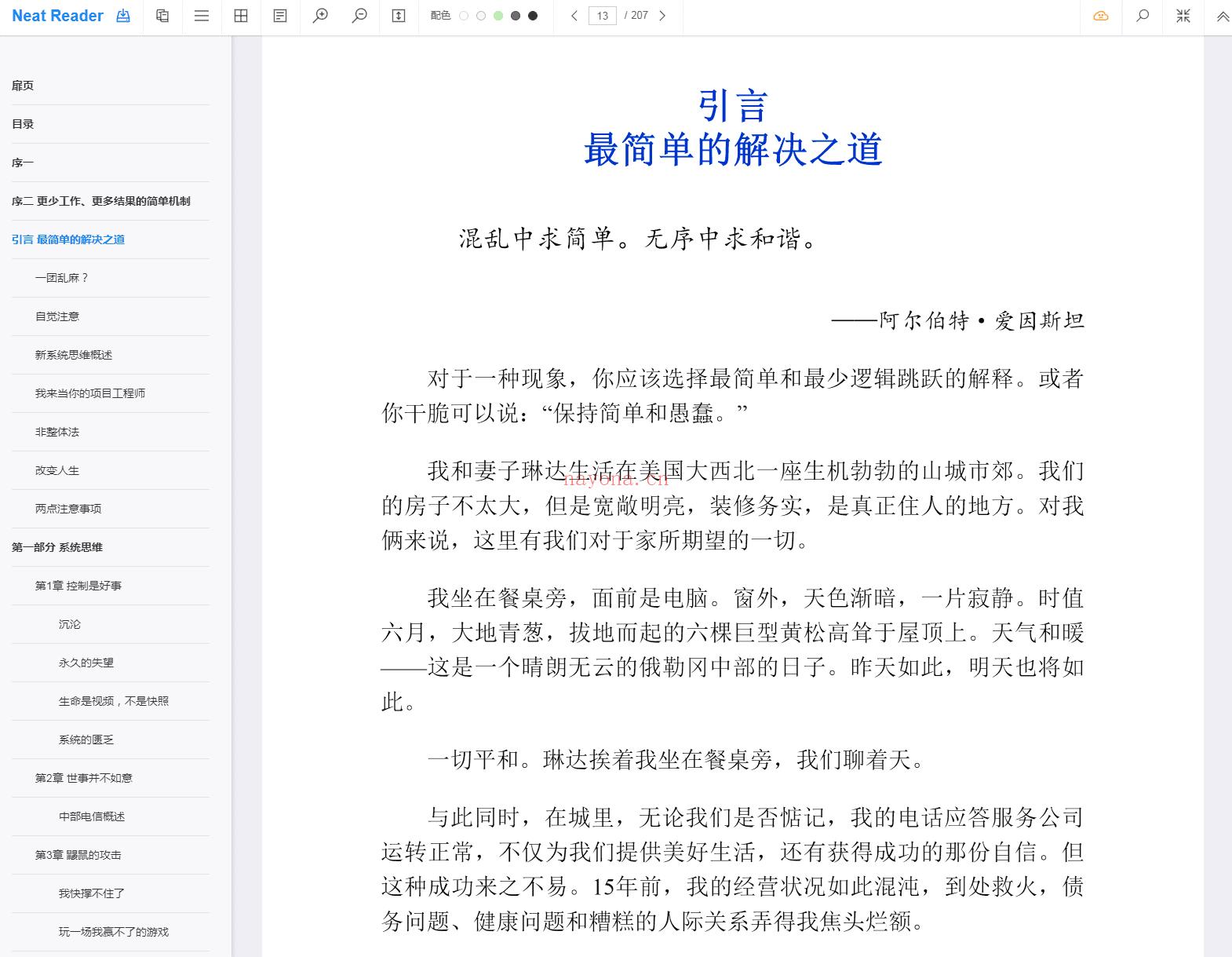This screenshot has height=957, width=1232.
Task: Click the orange cloud sync icon
Action: point(1101,16)
